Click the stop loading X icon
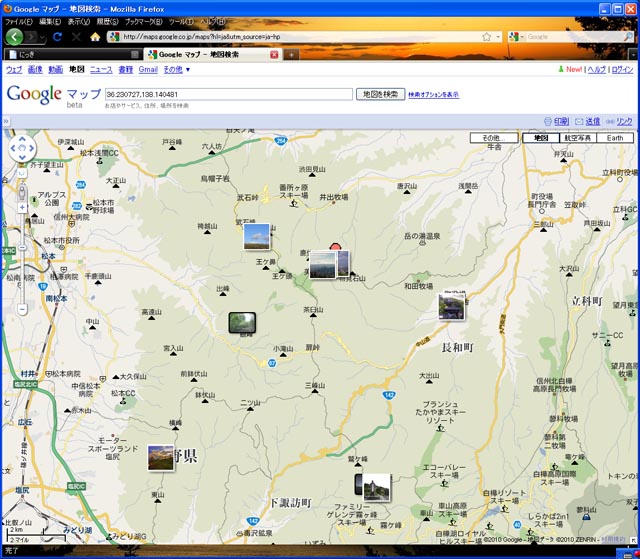The height and width of the screenshot is (559, 640). click(x=76, y=37)
